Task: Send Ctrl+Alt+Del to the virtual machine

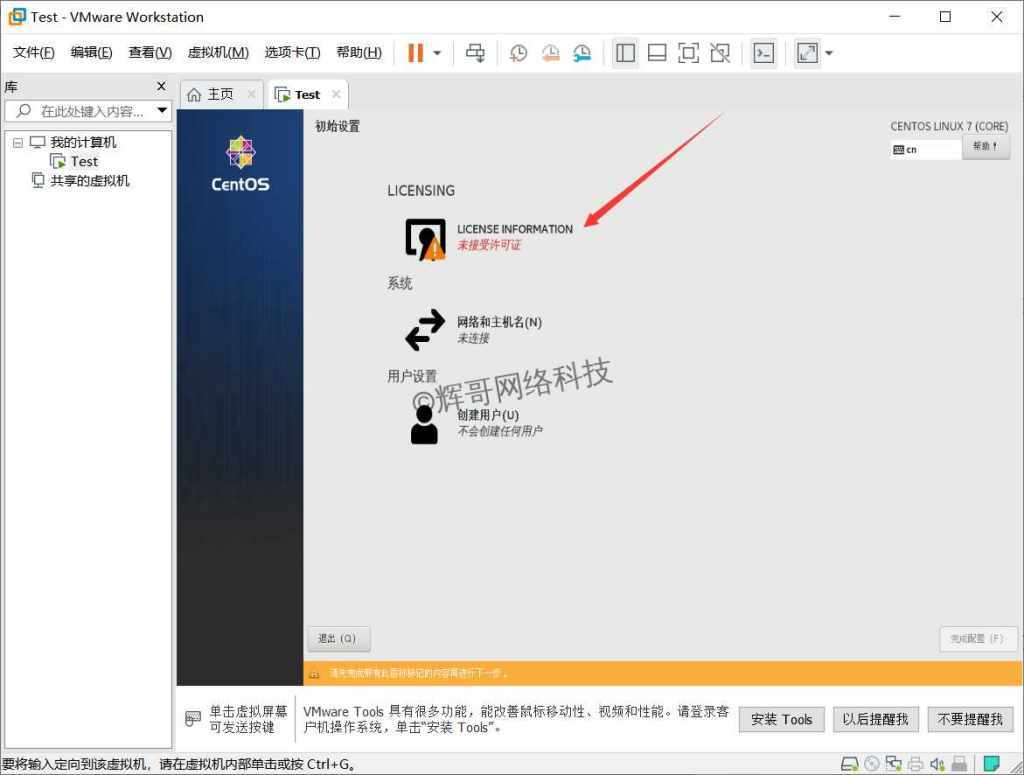Action: click(x=475, y=53)
